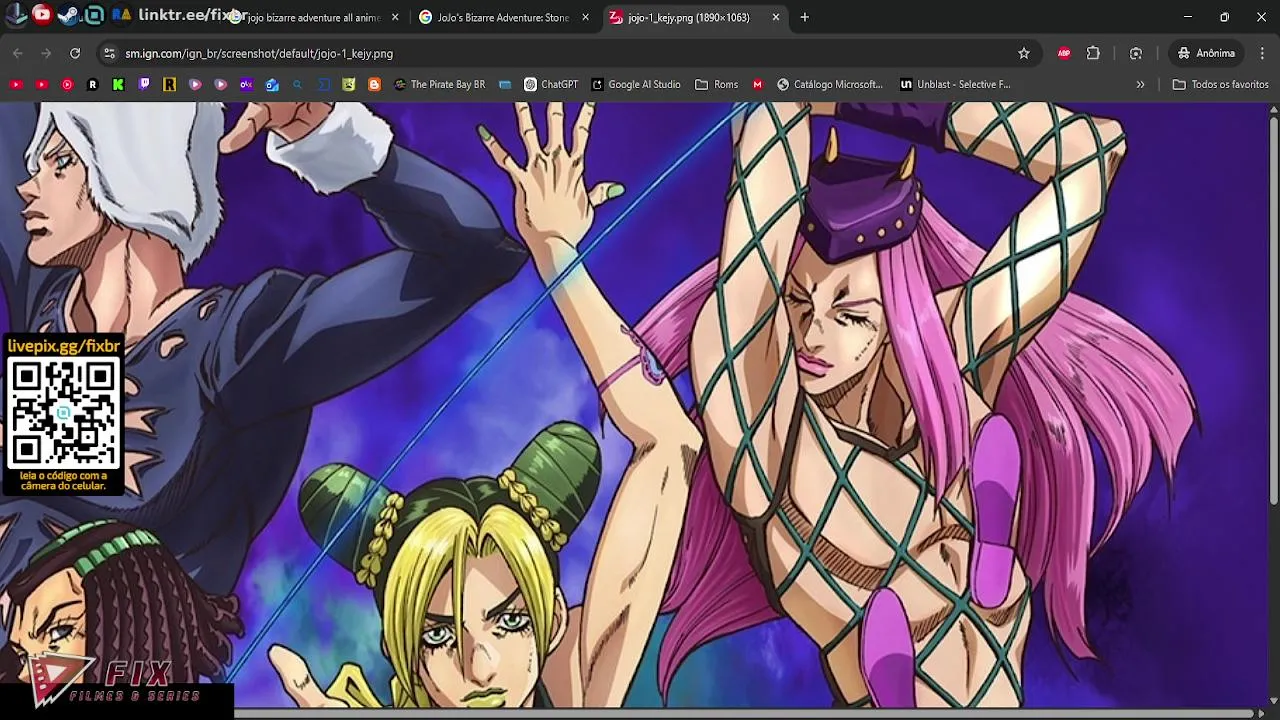Viewport: 1280px width, 720px height.
Task: Close the jojo-1_kejy.png tab
Action: (776, 17)
